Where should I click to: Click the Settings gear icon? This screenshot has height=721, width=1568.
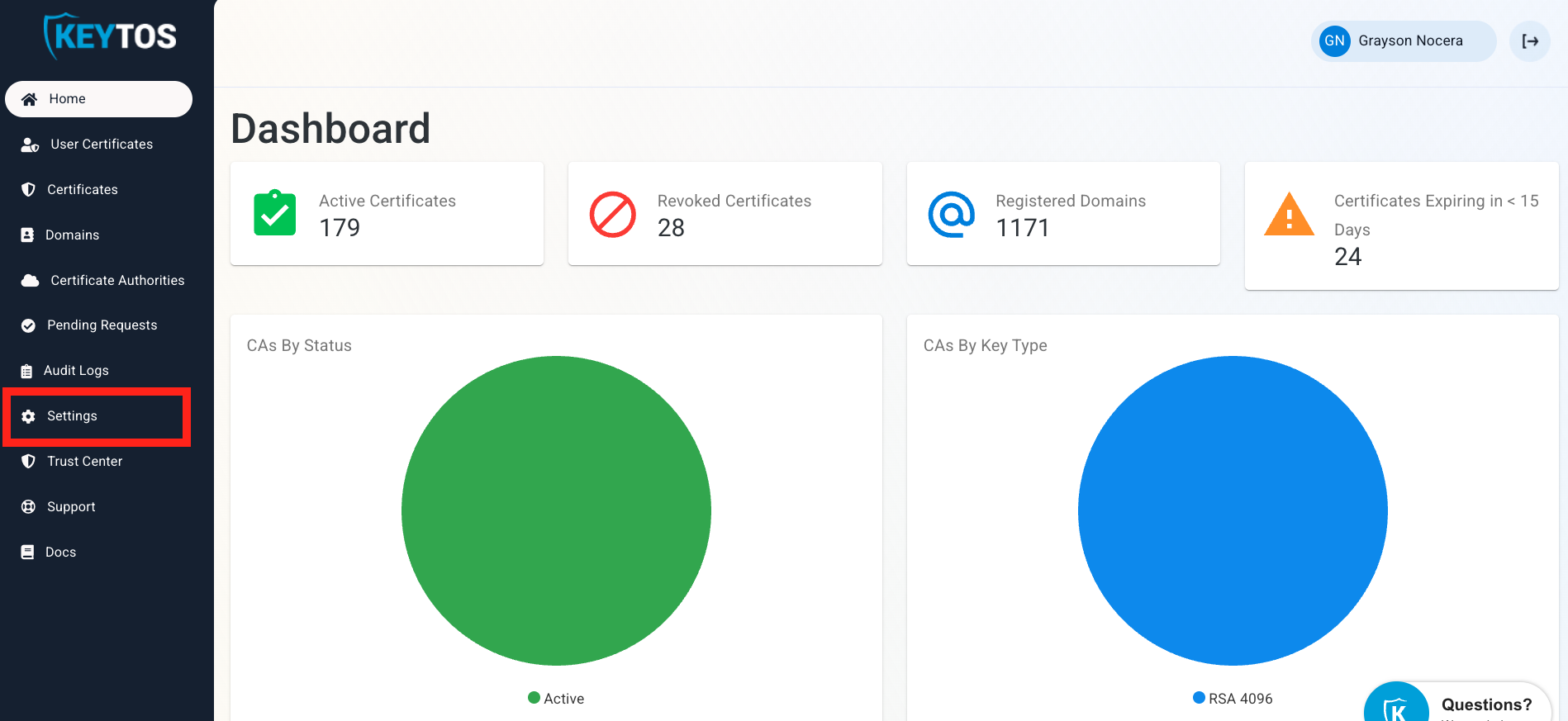(x=29, y=416)
